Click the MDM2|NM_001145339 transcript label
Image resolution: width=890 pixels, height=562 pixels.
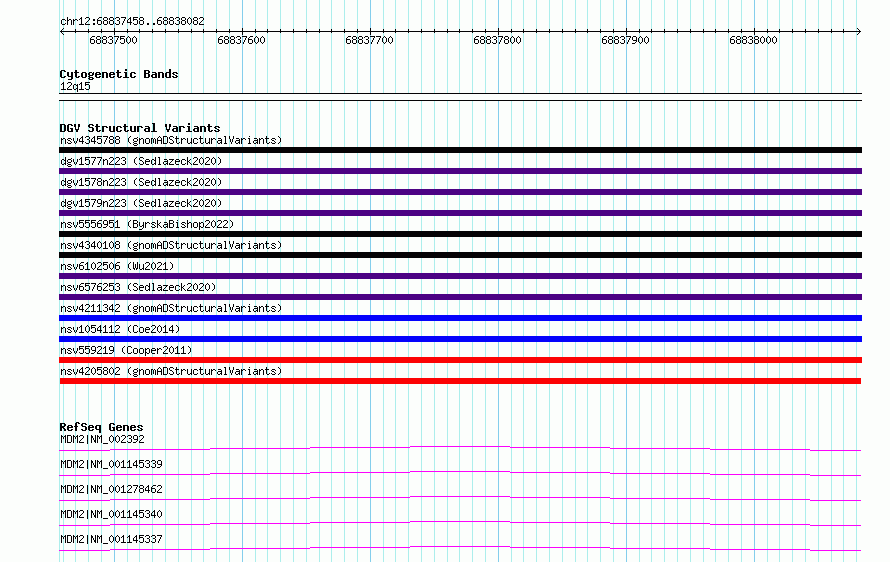(x=111, y=464)
